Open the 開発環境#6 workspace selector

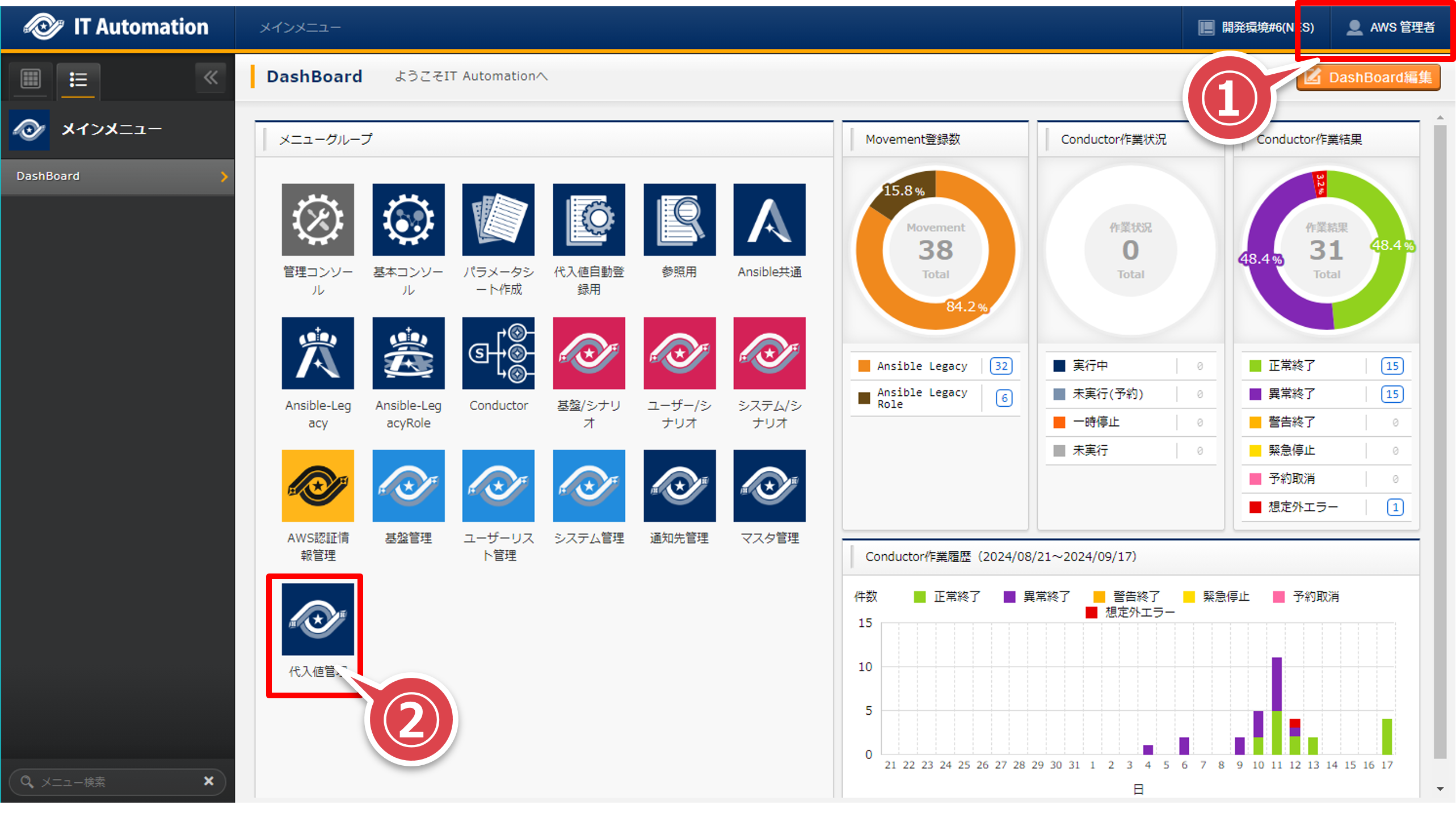pyautogui.click(x=1256, y=27)
